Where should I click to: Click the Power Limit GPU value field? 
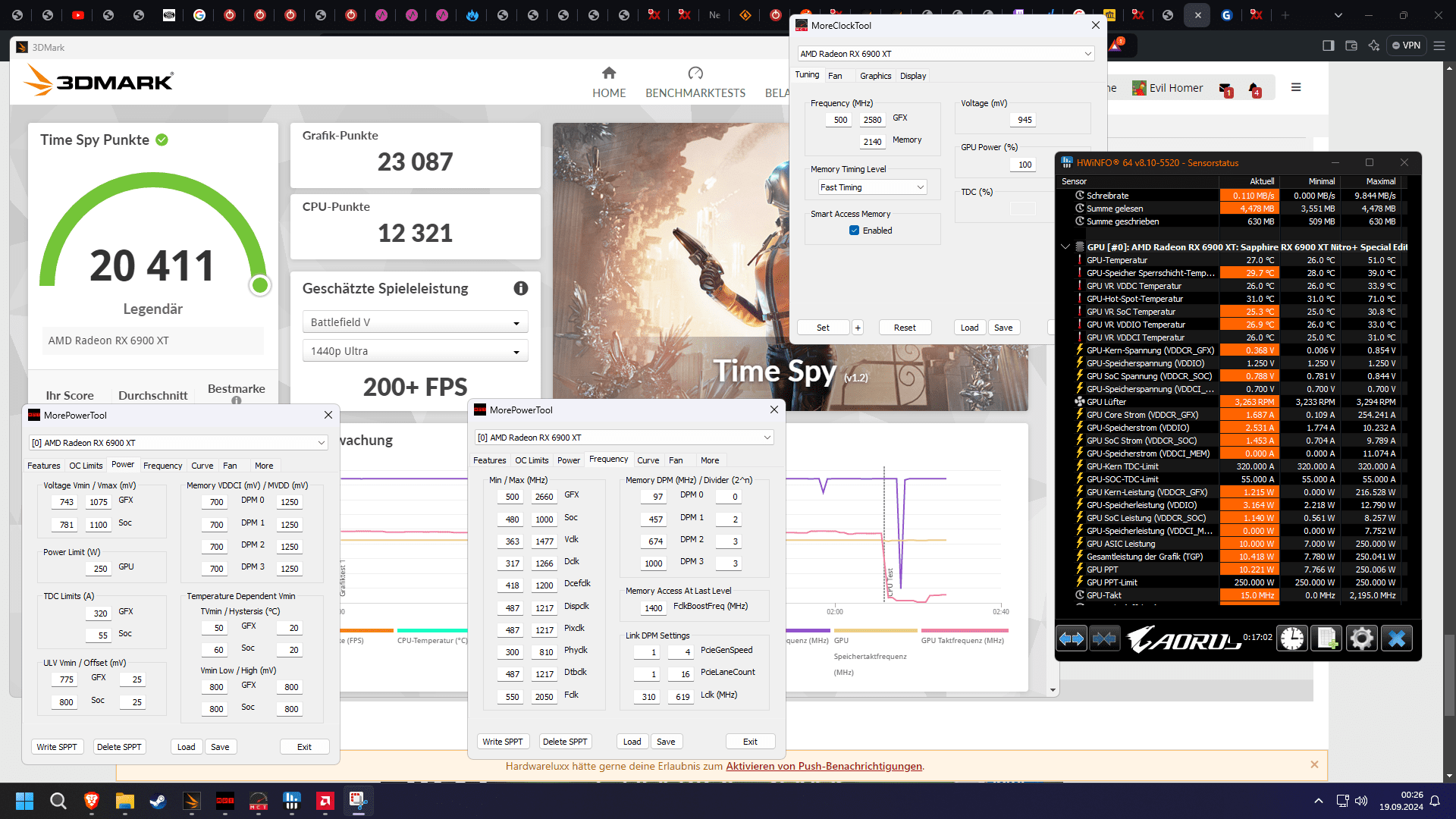(100, 568)
